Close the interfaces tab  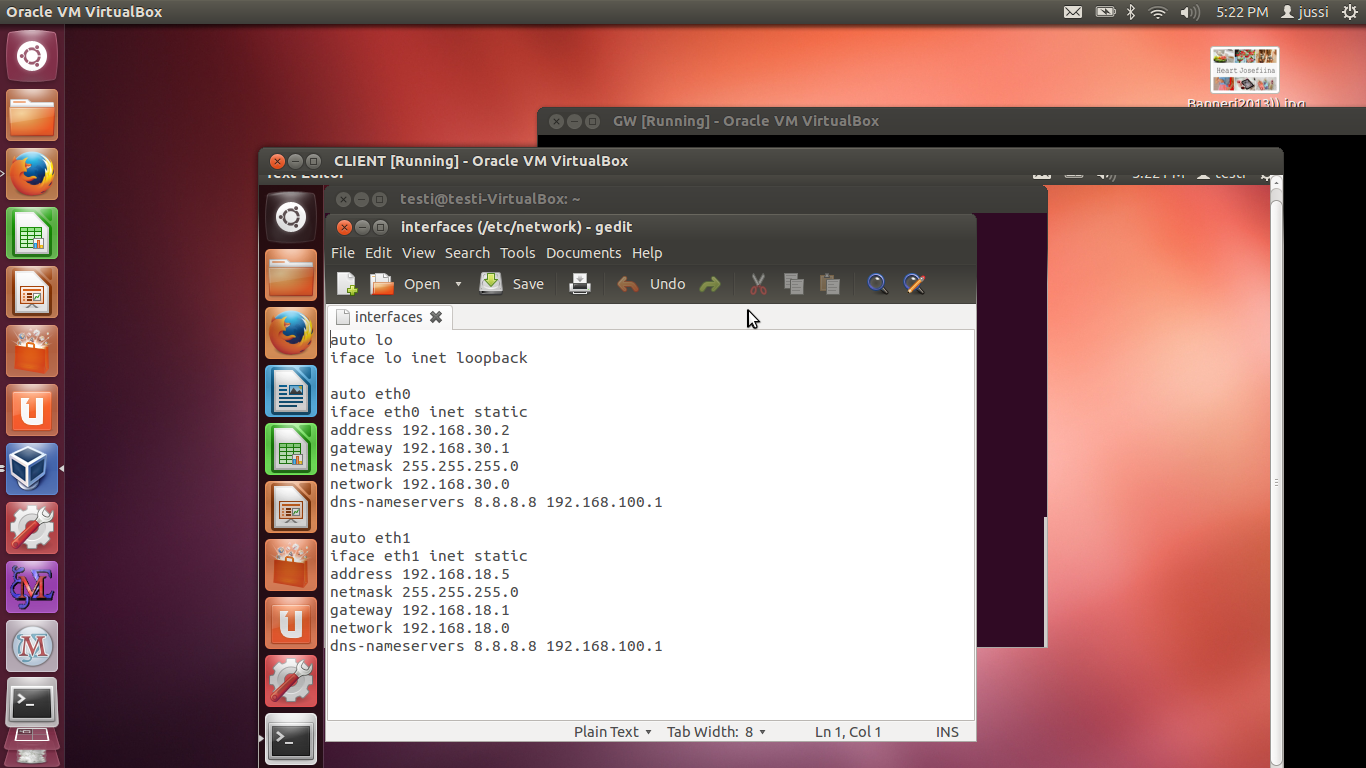[436, 317]
